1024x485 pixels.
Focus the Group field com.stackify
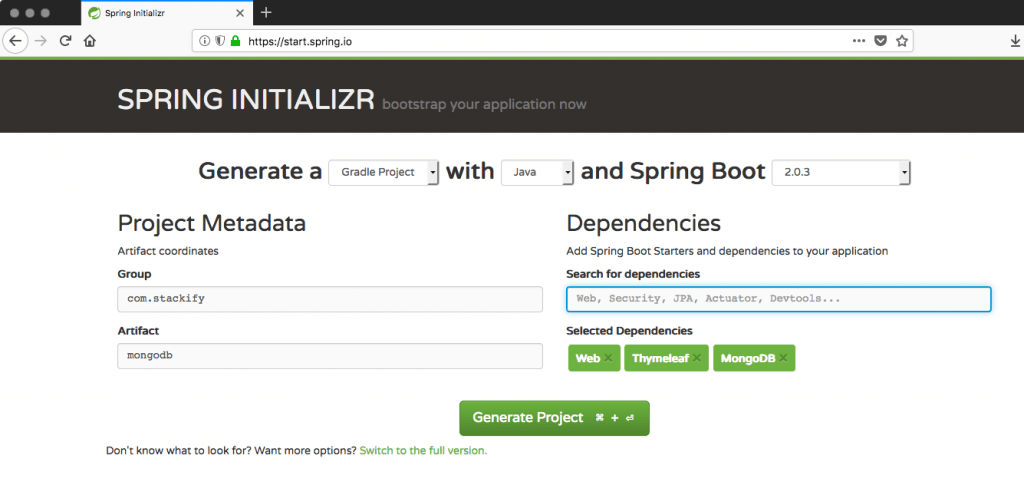coord(330,299)
